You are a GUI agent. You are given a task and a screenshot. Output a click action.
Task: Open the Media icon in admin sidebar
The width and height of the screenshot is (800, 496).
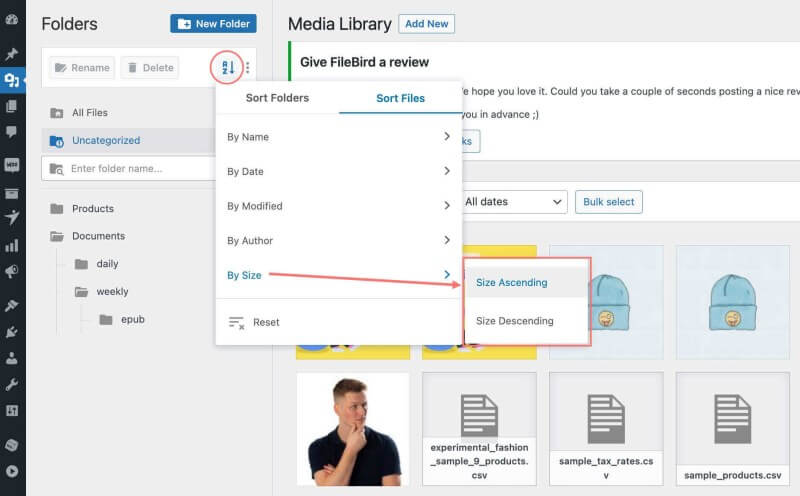click(12, 80)
